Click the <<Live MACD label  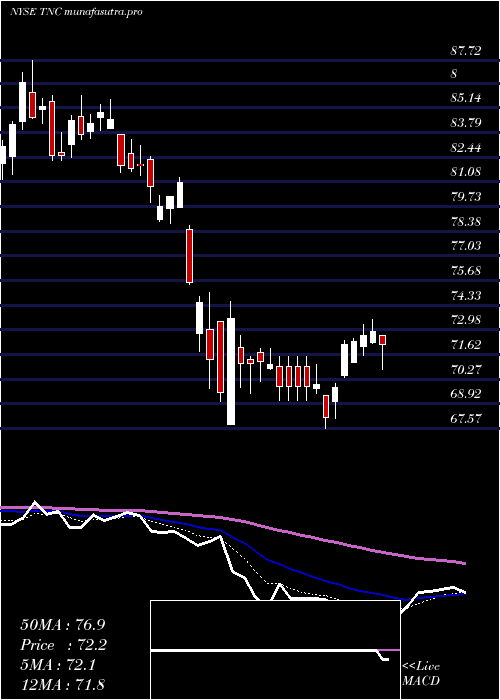point(421,674)
